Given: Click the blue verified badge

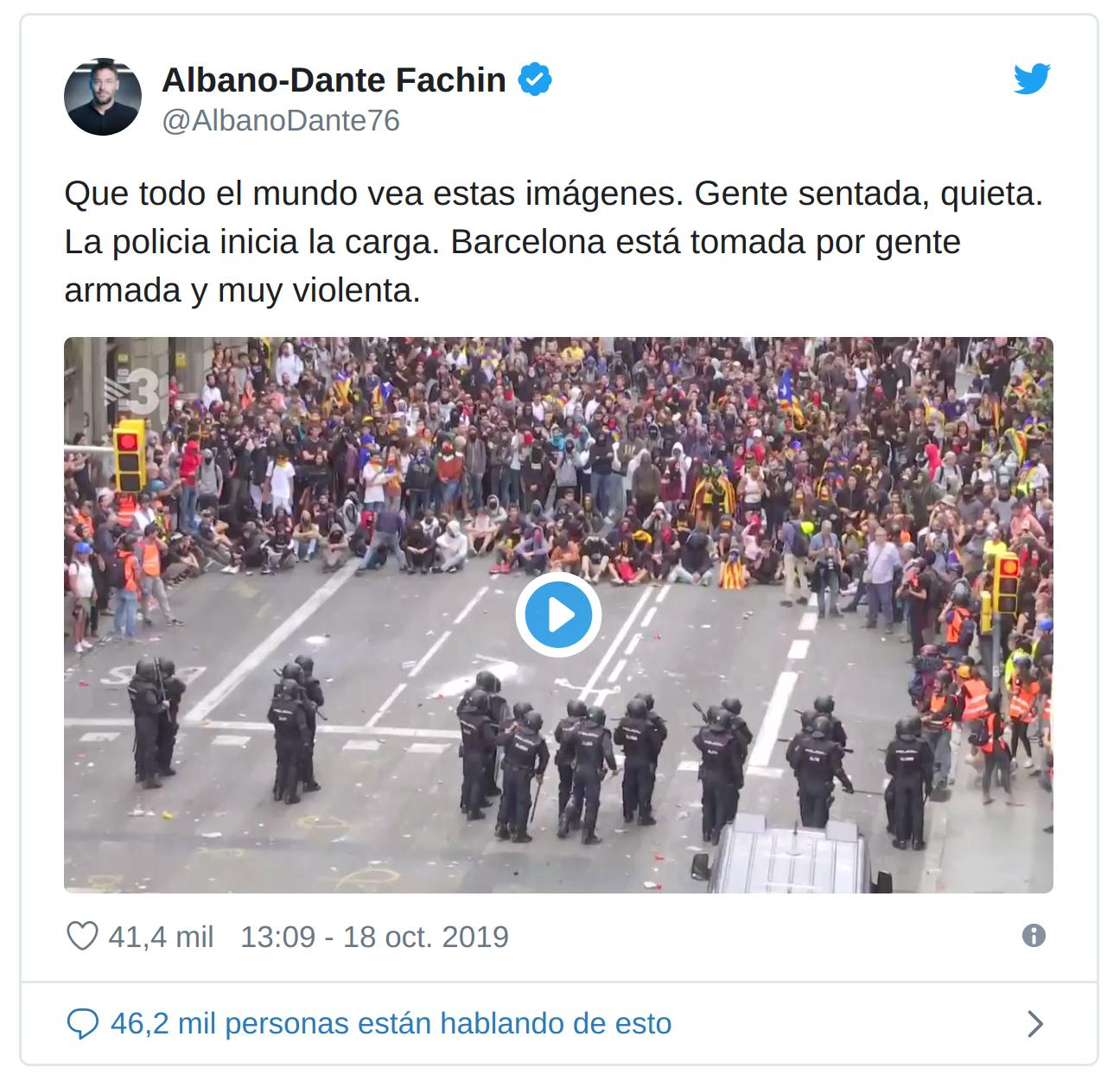Looking at the screenshot, I should click(535, 79).
